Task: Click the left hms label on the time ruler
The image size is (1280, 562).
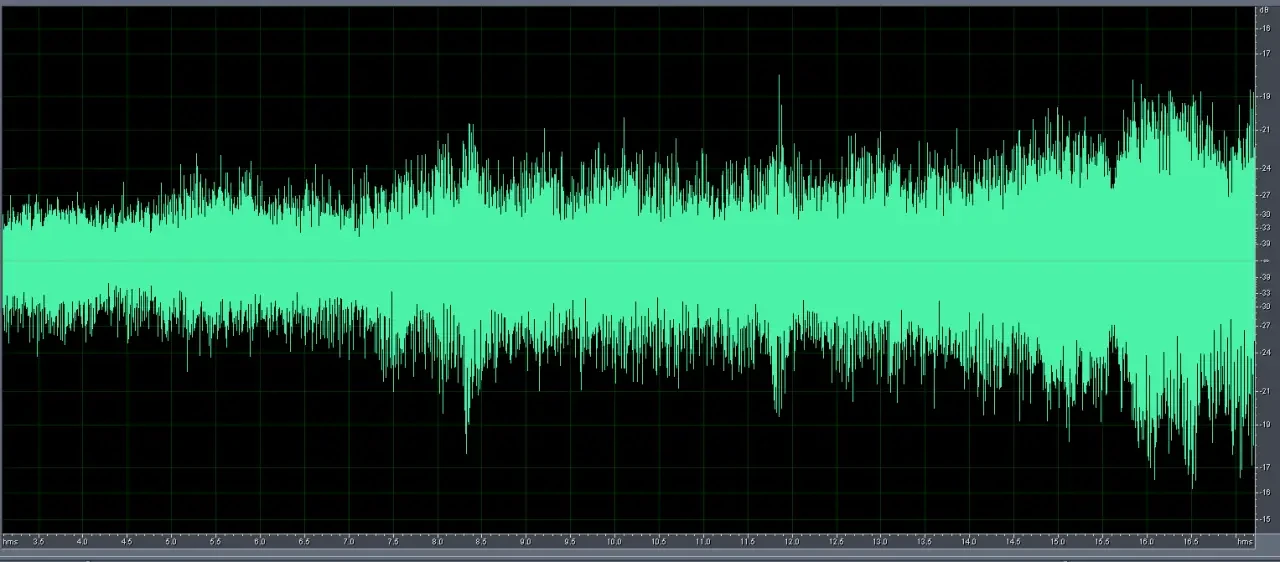Action: [11, 541]
